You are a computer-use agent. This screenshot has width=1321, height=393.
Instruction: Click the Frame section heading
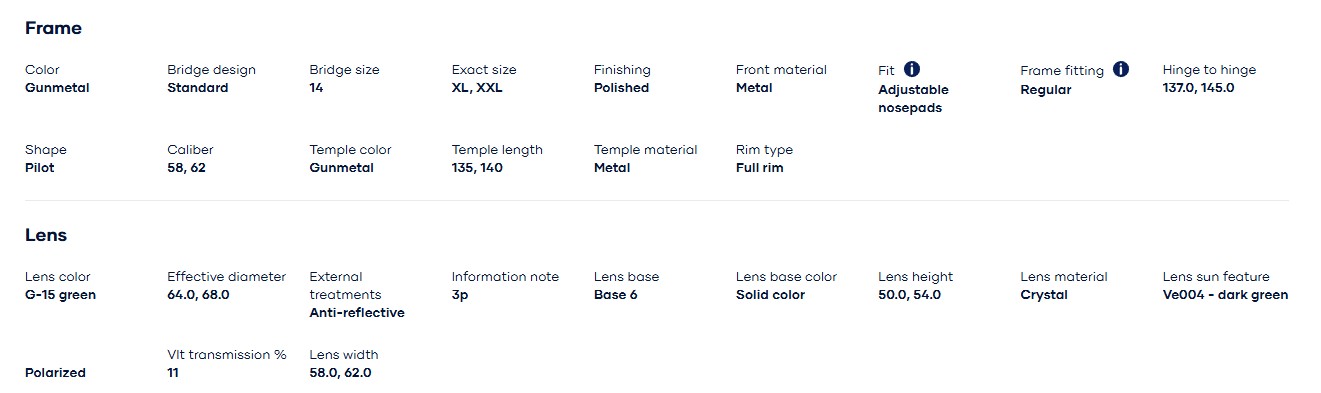(x=53, y=28)
